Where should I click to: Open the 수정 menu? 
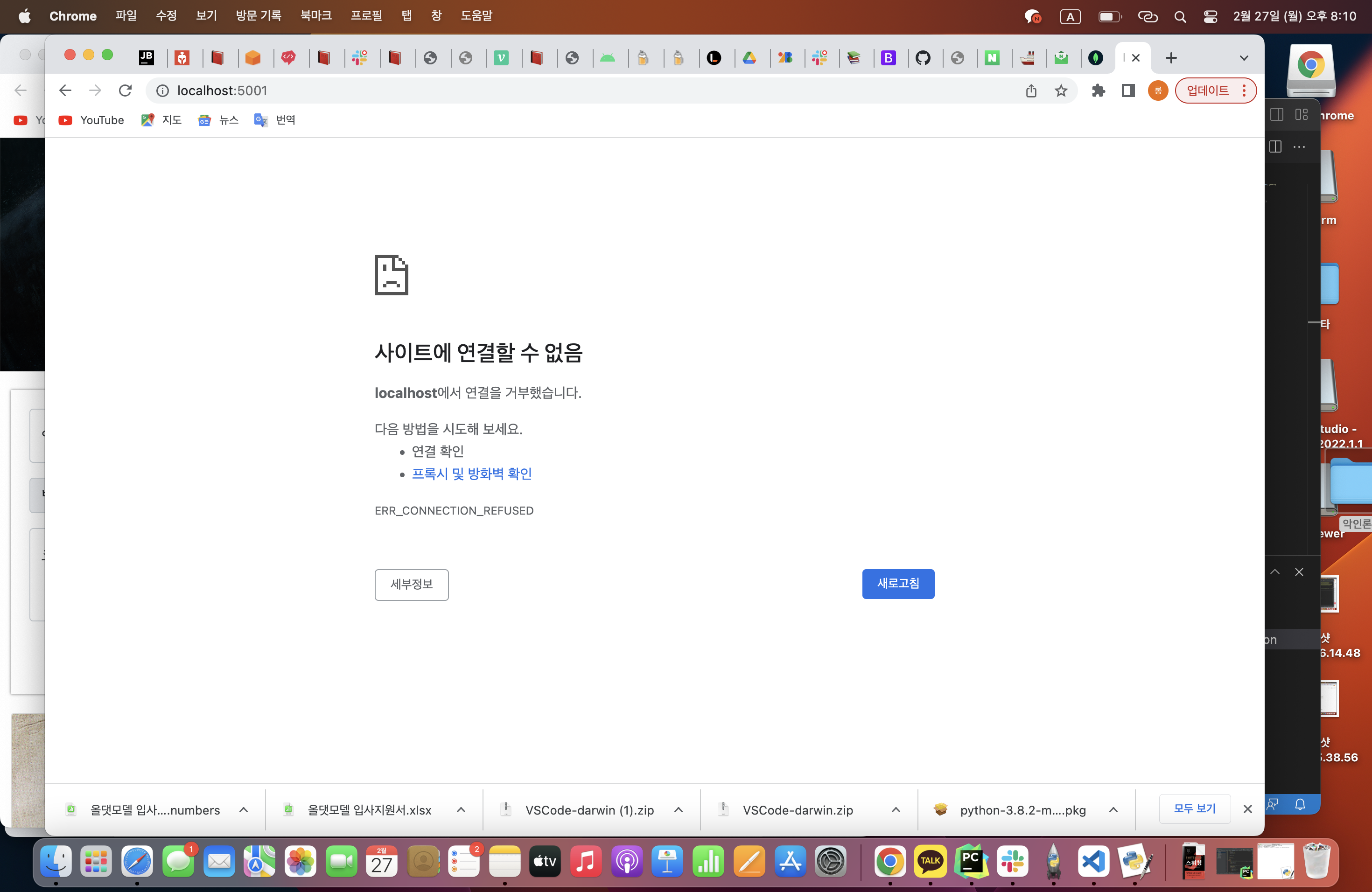(x=166, y=15)
